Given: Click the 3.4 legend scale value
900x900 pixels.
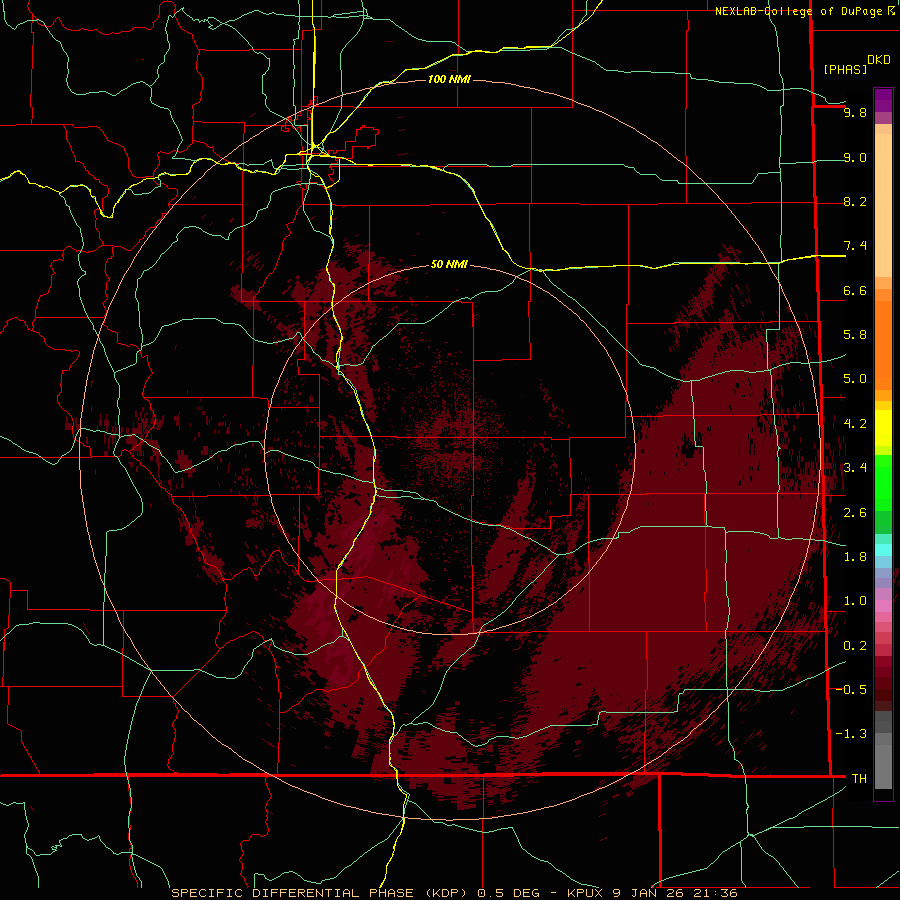Looking at the screenshot, I should [855, 468].
